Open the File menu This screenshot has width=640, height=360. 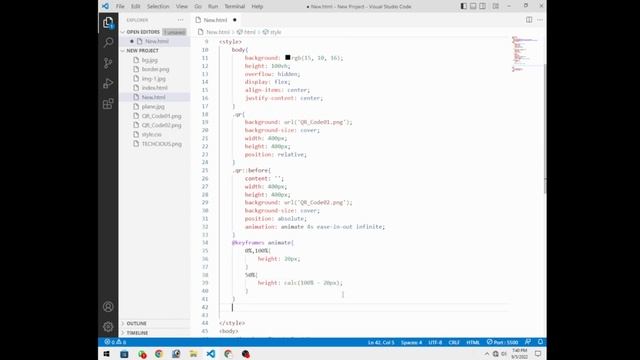120,7
